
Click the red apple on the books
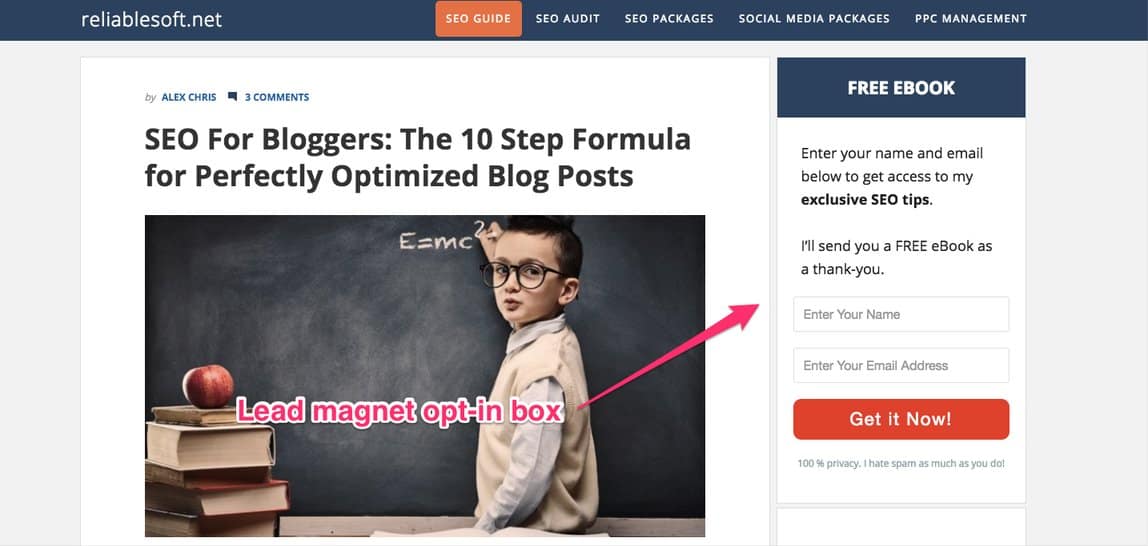208,386
